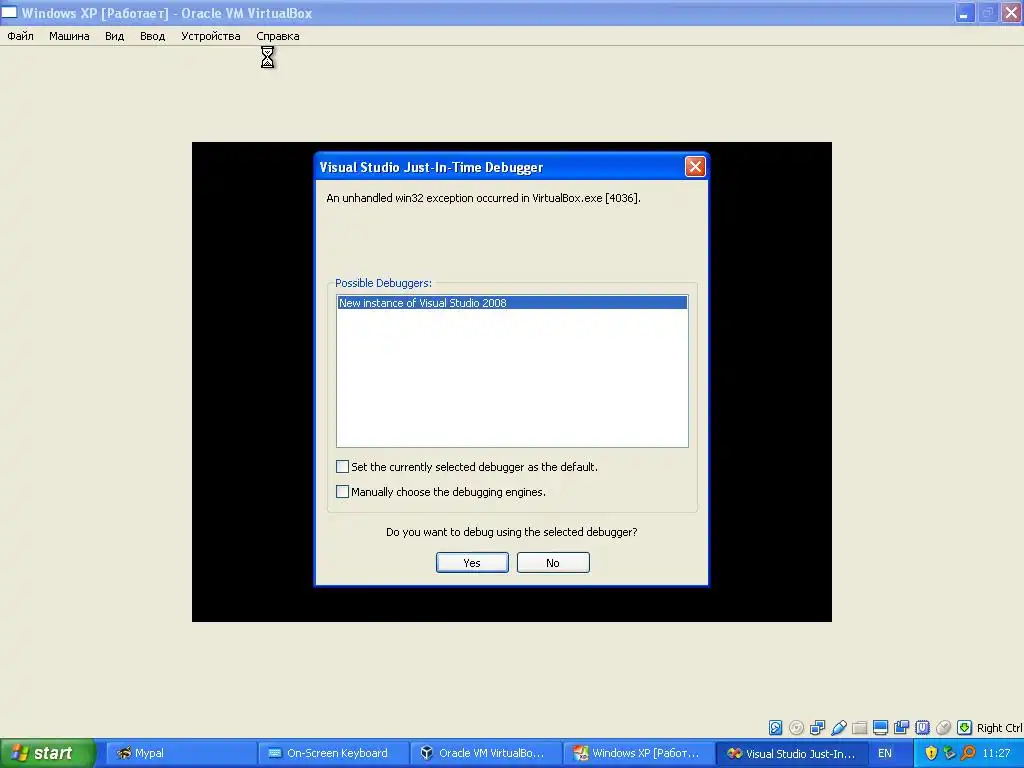Tick 'Set the currently selected debugger as the default'
The image size is (1024, 768).
(342, 466)
